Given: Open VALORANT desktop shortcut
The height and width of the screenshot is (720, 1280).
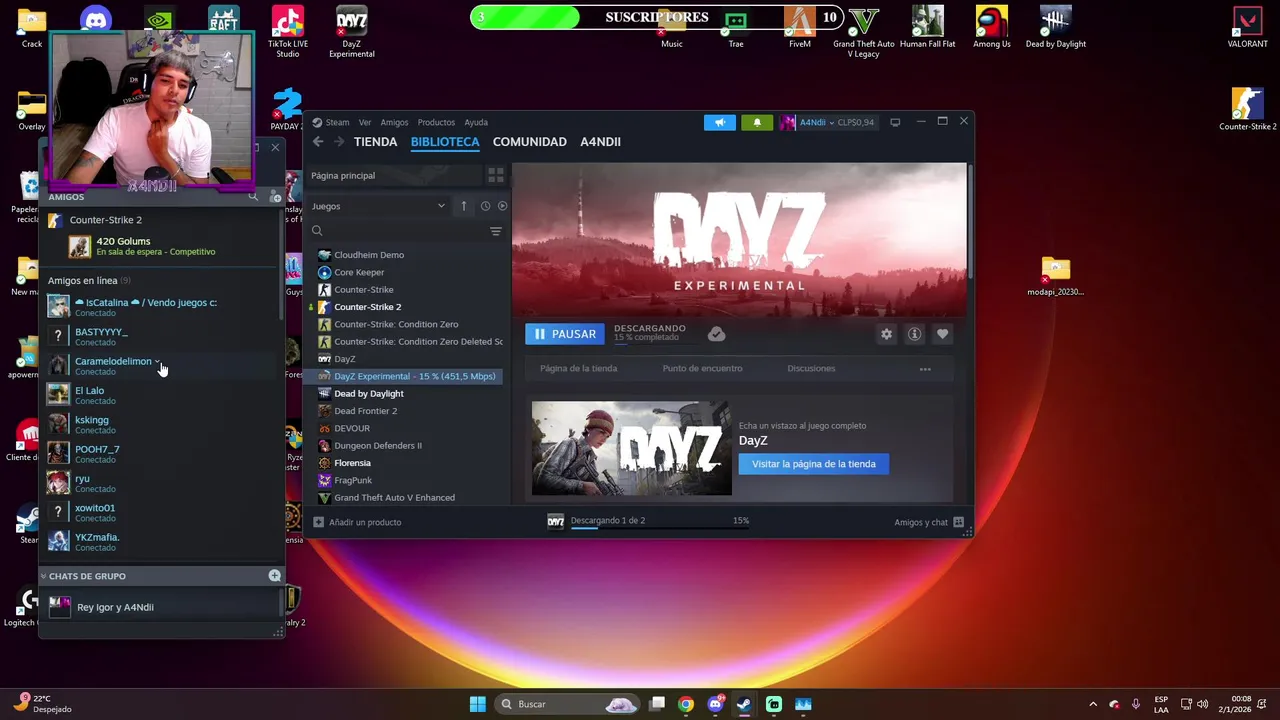Looking at the screenshot, I should (x=1247, y=27).
